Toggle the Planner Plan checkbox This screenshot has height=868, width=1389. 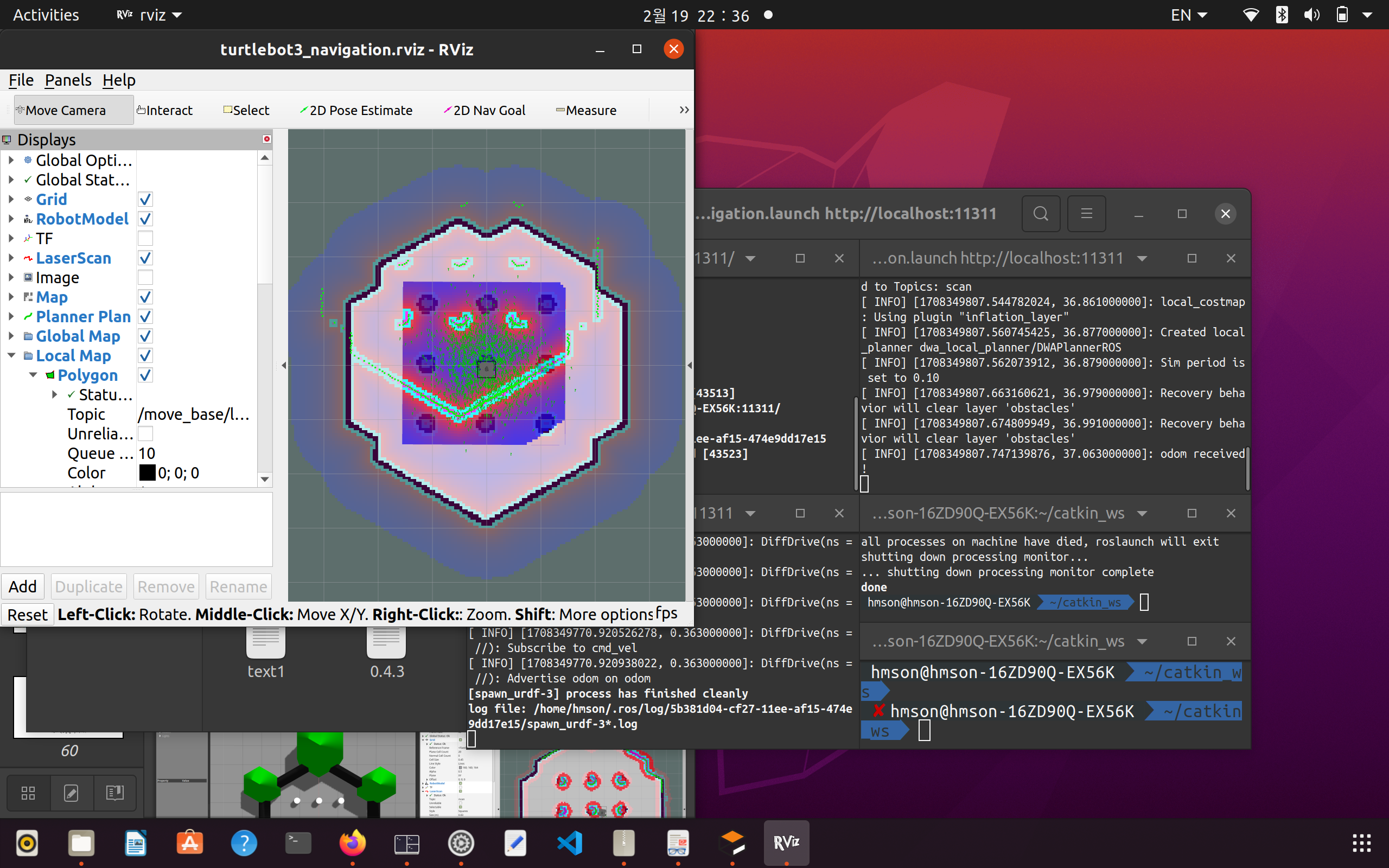tap(145, 316)
